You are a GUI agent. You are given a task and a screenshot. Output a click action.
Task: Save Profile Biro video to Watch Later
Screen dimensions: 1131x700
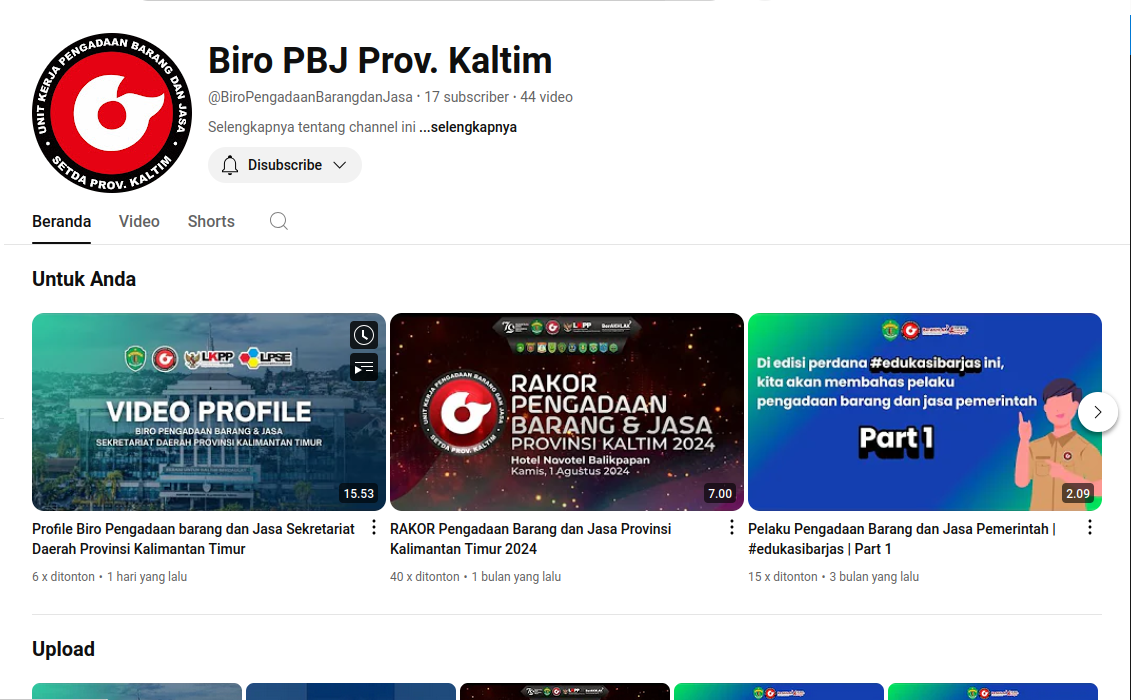(x=363, y=334)
